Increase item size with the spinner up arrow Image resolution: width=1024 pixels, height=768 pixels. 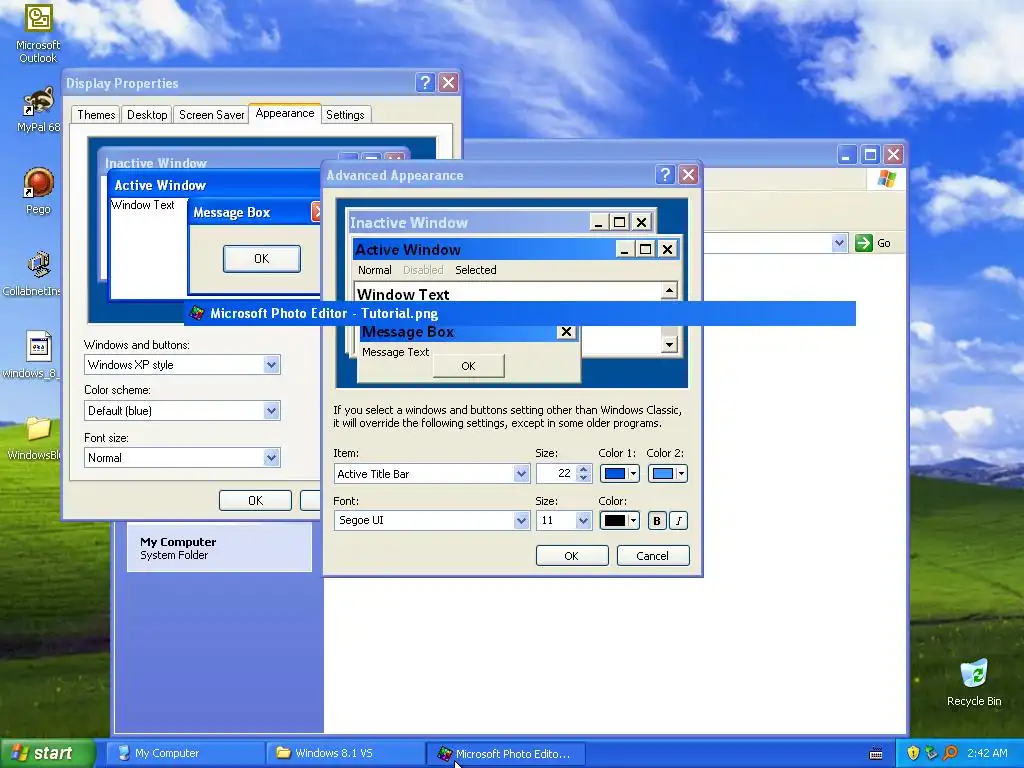(x=584, y=469)
